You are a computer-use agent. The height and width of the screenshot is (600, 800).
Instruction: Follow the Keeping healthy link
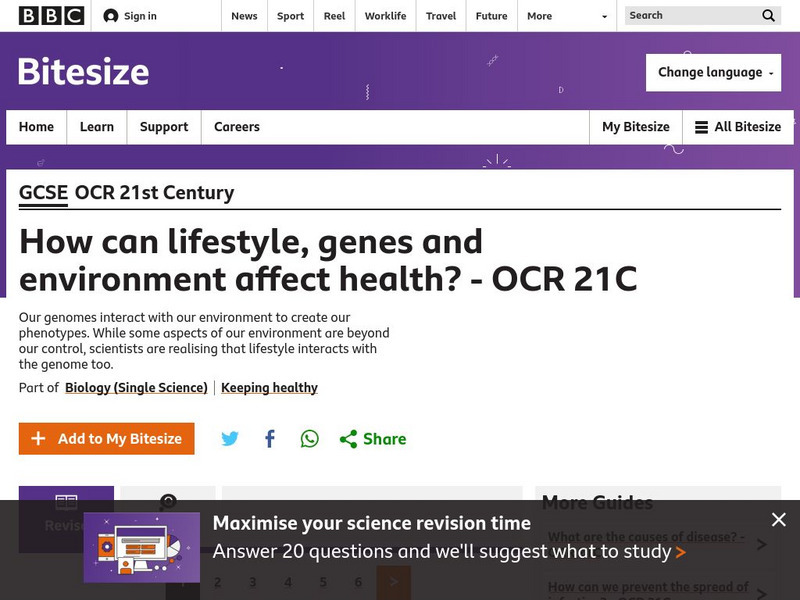269,388
